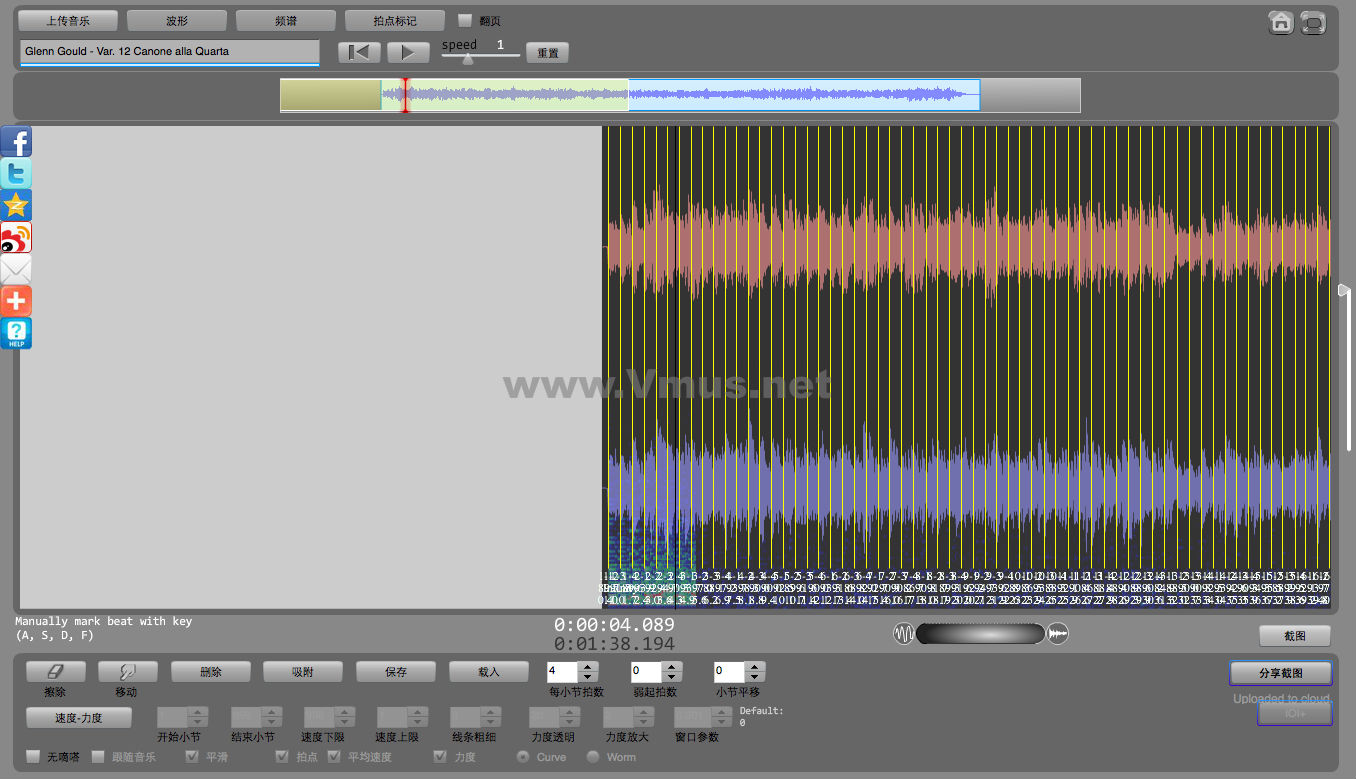Viewport: 1356px width, 779px height.
Task: Click the speed slider handle
Action: pyautogui.click(x=467, y=59)
